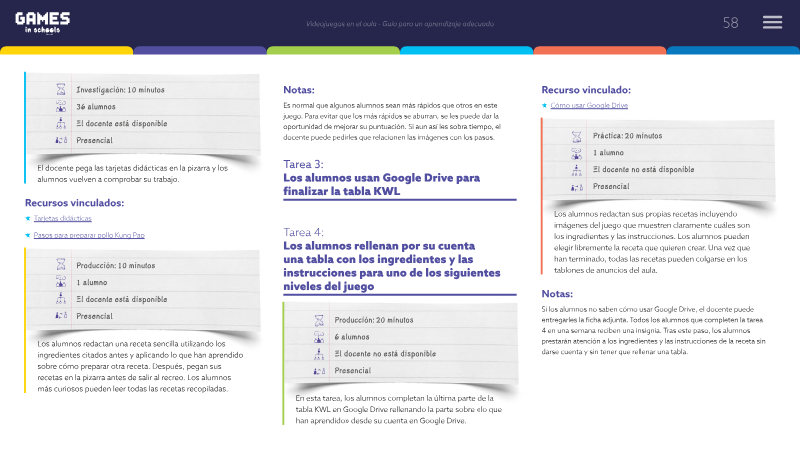
Task: Click the page number 58
Action: 731,23
